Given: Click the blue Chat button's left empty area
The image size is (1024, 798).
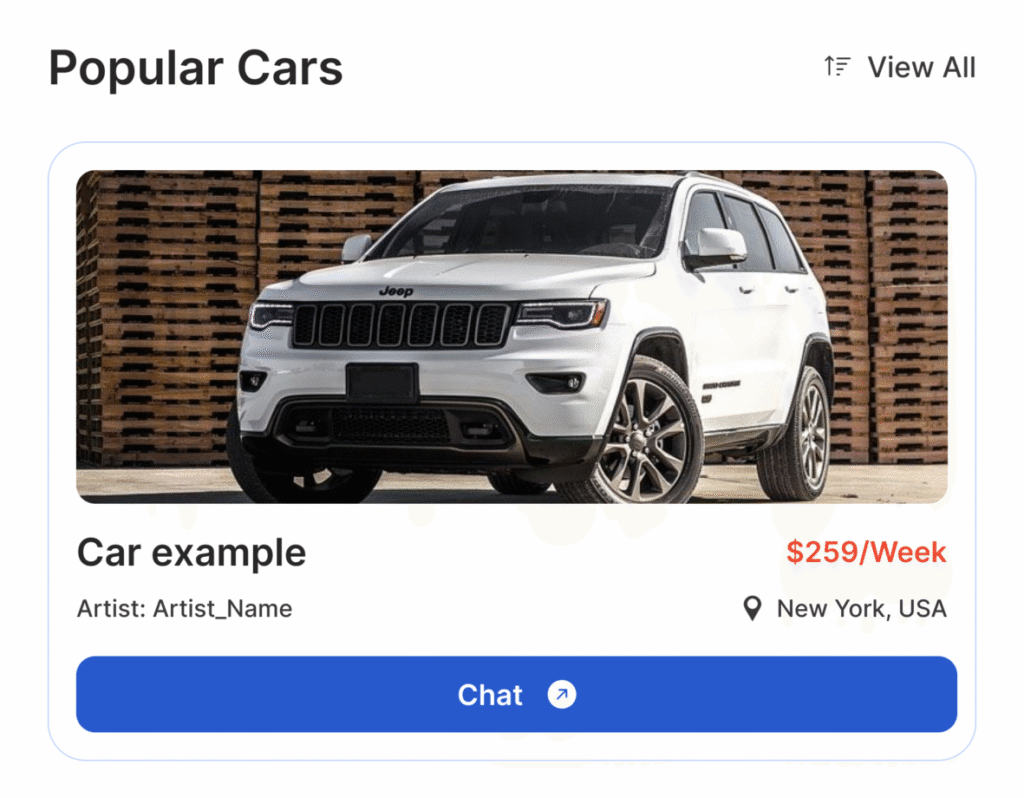Looking at the screenshot, I should (261, 694).
